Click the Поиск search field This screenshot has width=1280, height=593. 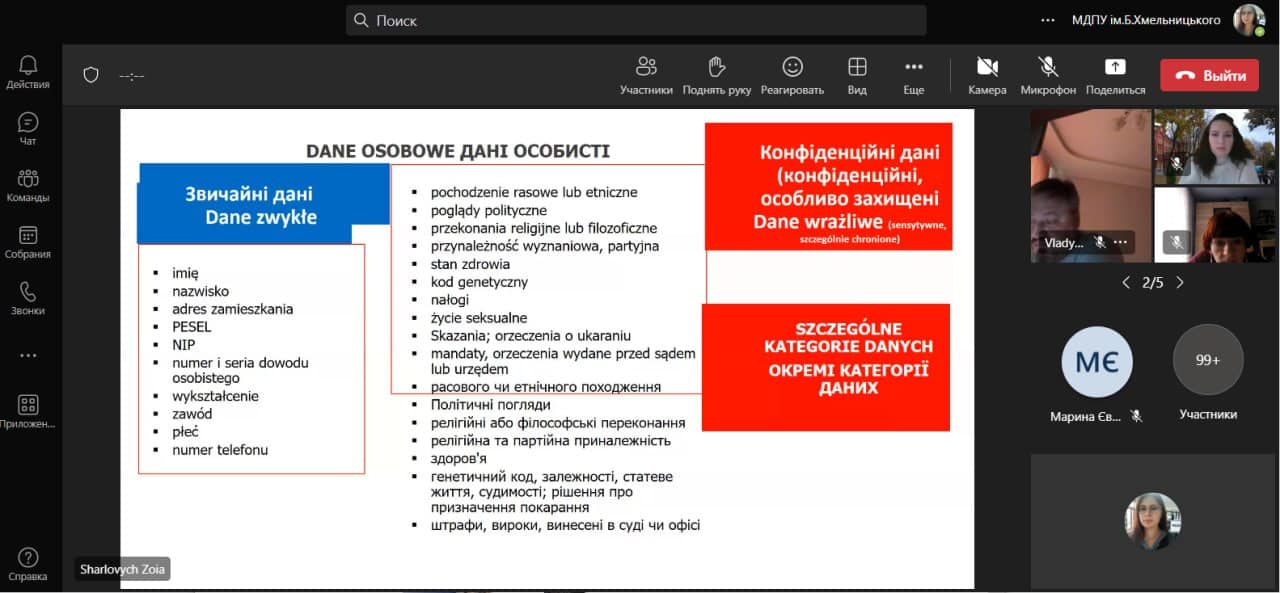(636, 20)
